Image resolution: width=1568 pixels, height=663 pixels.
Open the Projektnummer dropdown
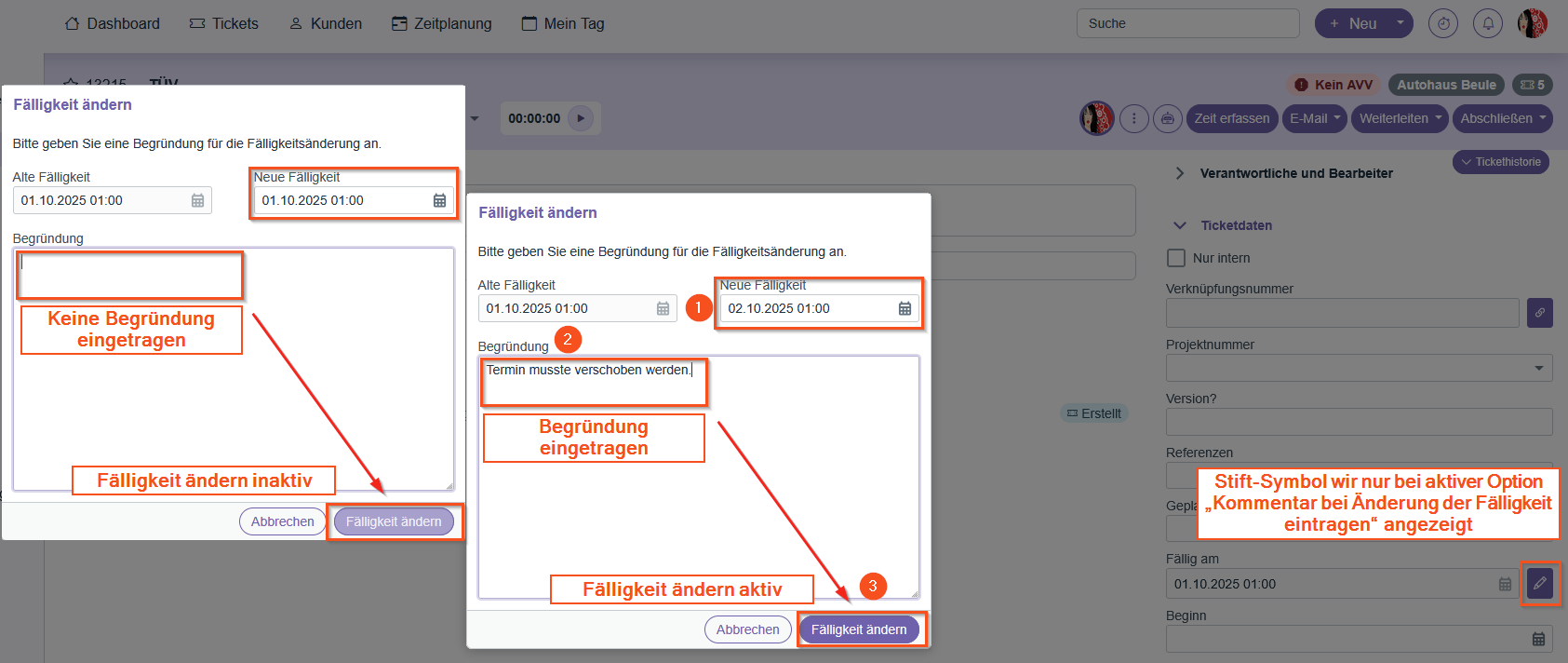(1538, 368)
